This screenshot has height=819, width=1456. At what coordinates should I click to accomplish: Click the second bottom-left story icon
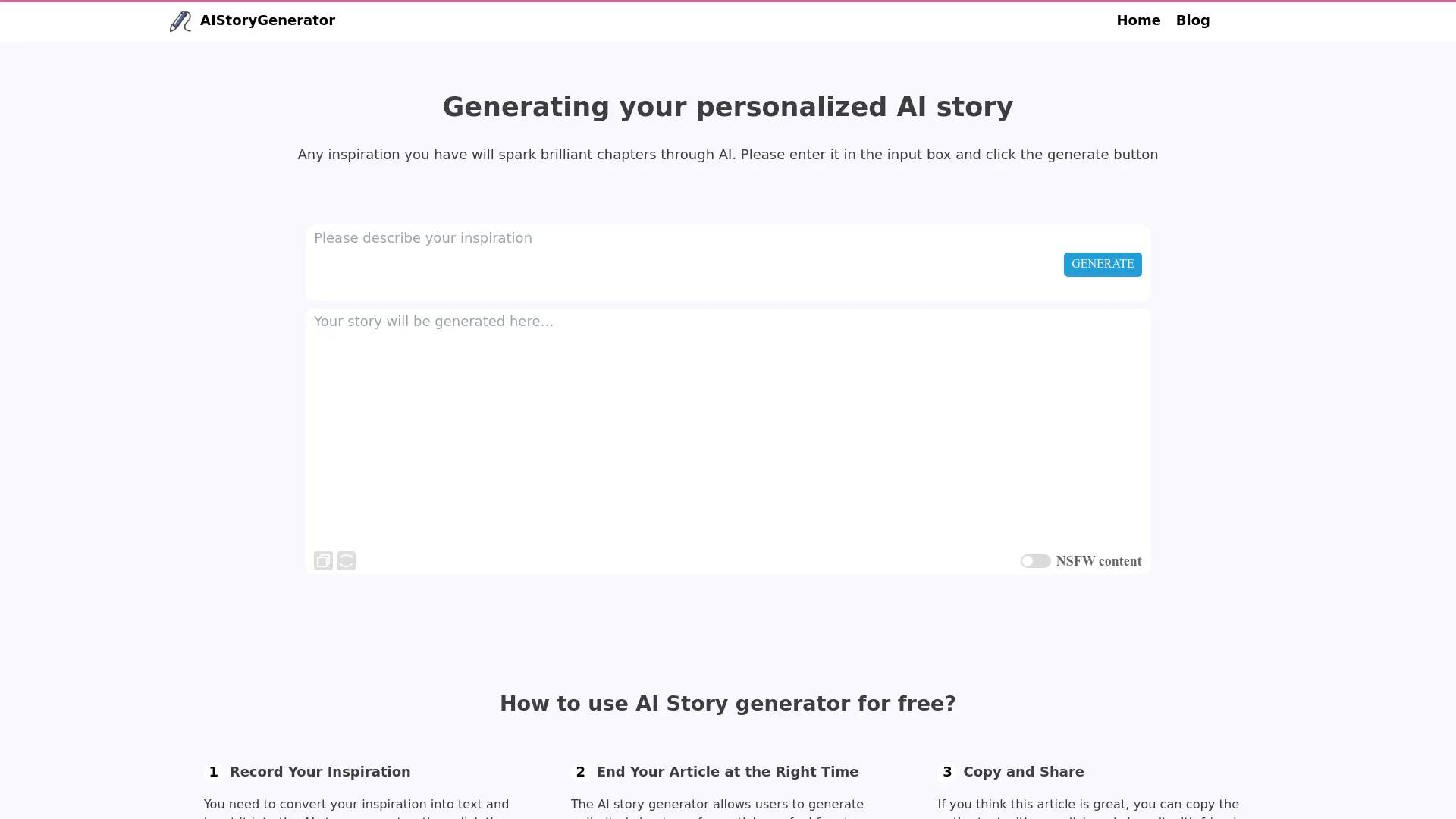click(x=346, y=560)
